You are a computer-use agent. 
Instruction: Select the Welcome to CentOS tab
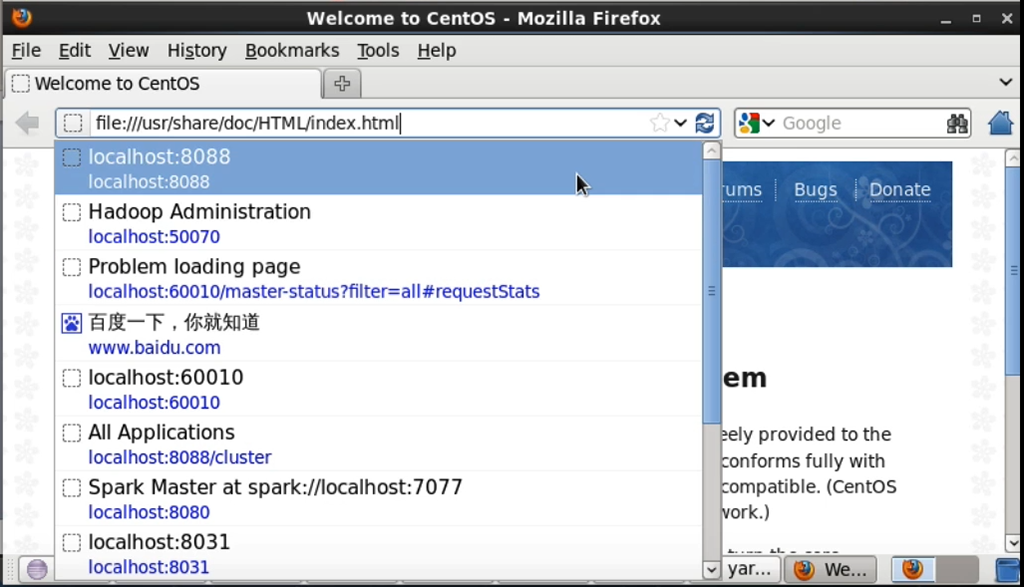point(163,84)
